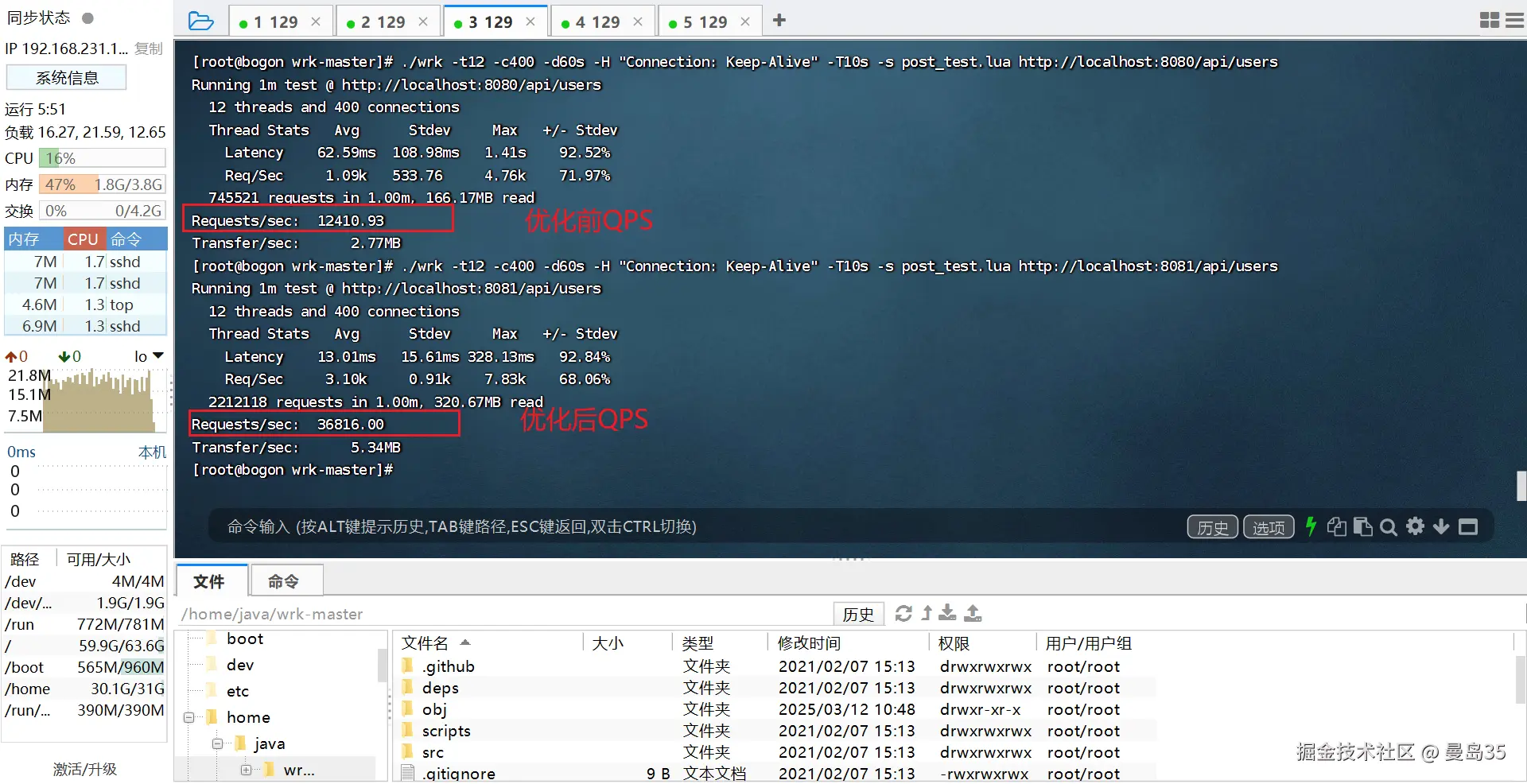Refresh the file list with the refresh icon
1527x784 pixels.
903,613
